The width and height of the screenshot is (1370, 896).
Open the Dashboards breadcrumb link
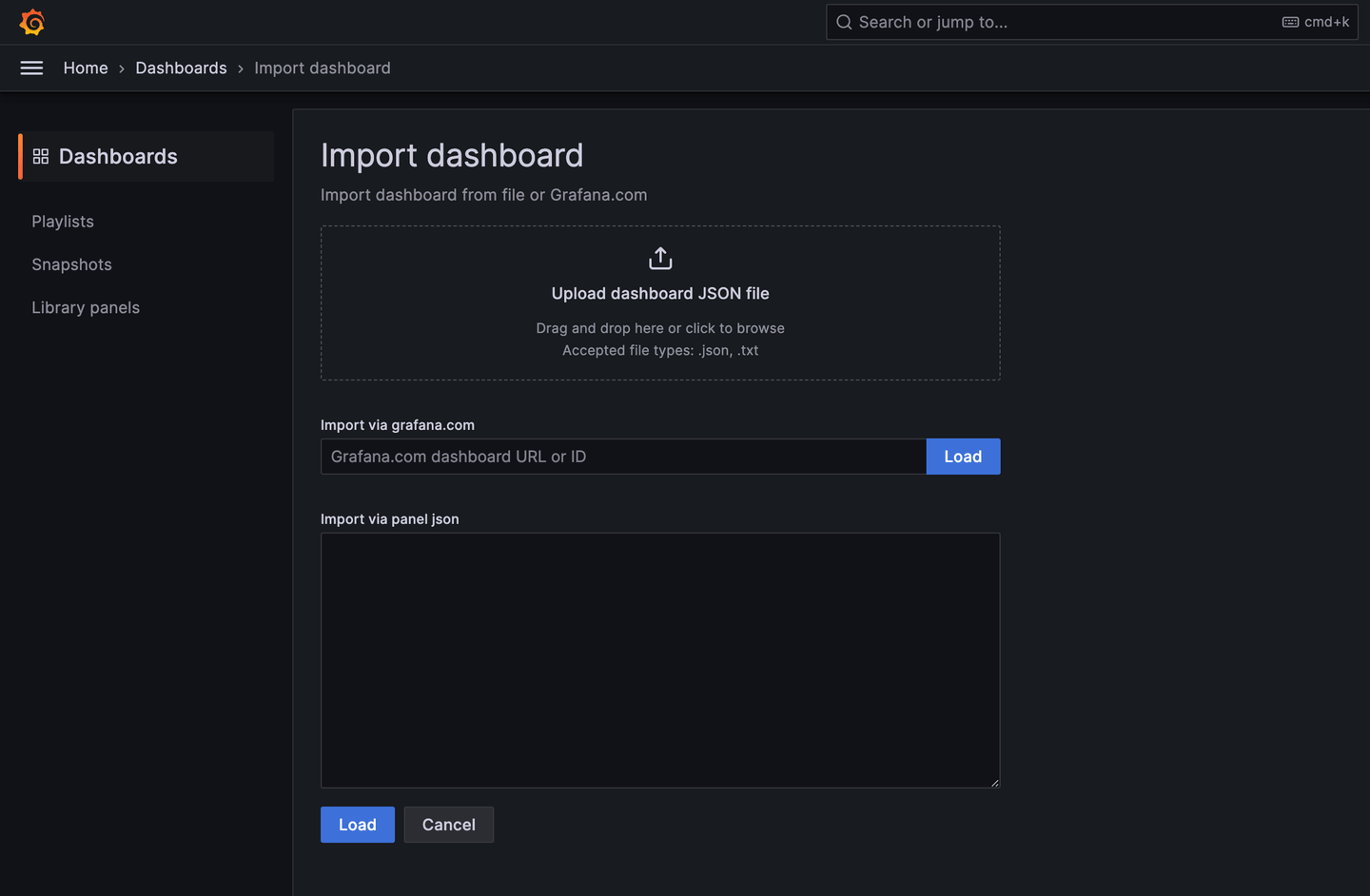[x=181, y=68]
